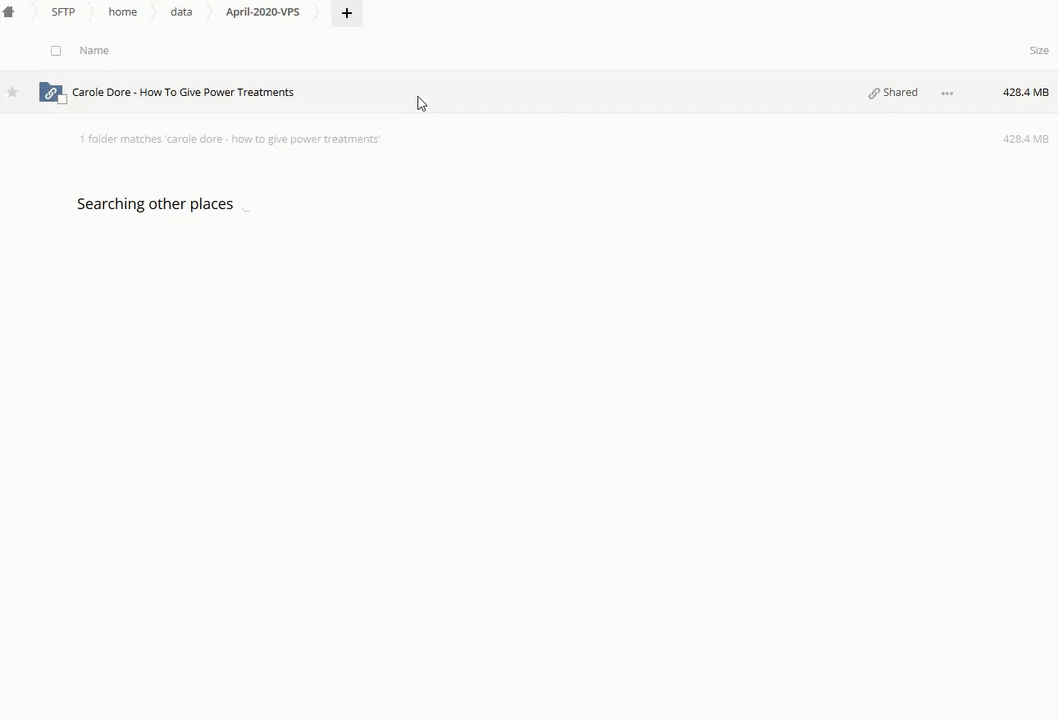Image resolution: width=1058 pixels, height=720 pixels.
Task: Select April-2020-VPS breadcrumb item
Action: (262, 12)
